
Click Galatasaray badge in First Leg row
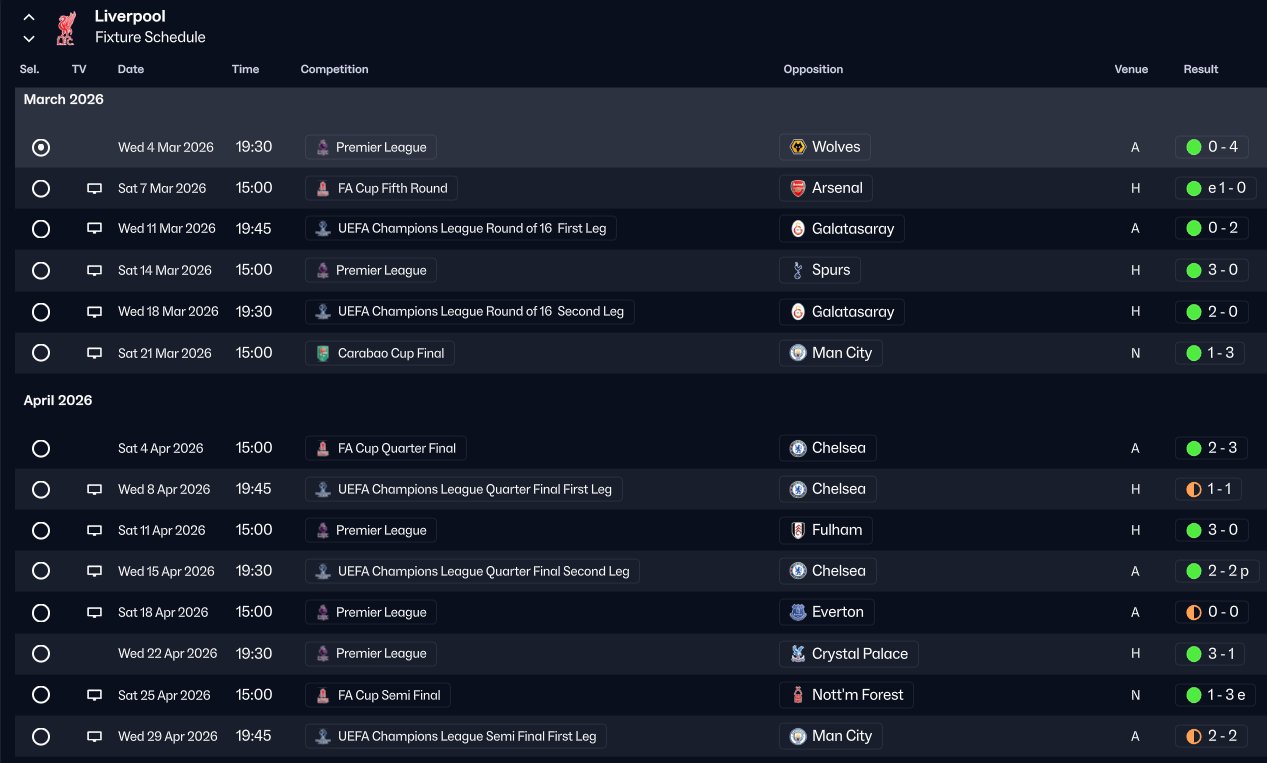click(x=798, y=229)
